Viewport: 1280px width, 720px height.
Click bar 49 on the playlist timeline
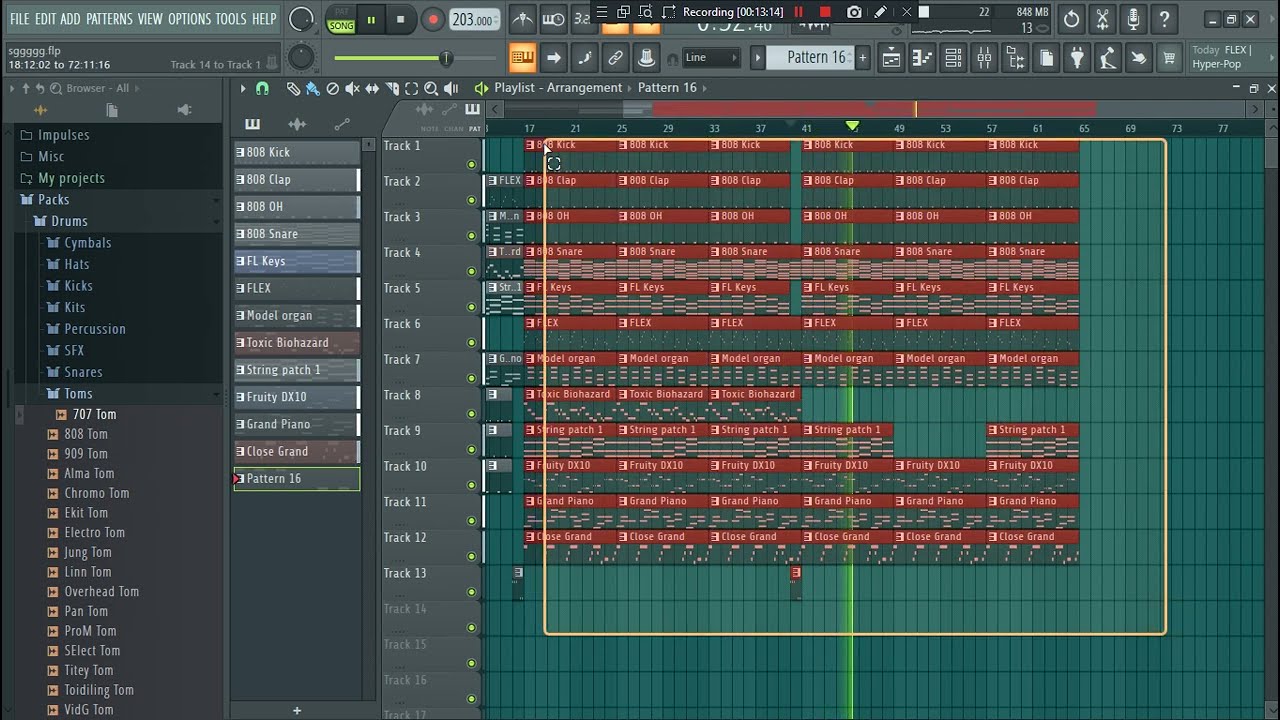(x=899, y=128)
